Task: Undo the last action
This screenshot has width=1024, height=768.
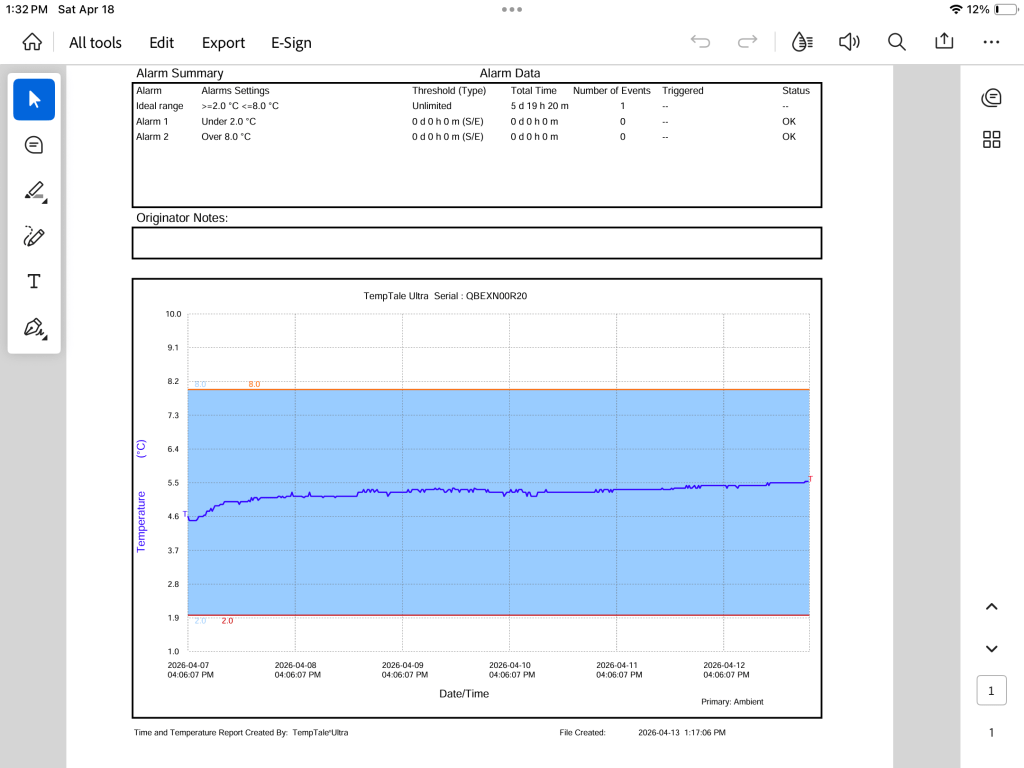Action: 700,42
